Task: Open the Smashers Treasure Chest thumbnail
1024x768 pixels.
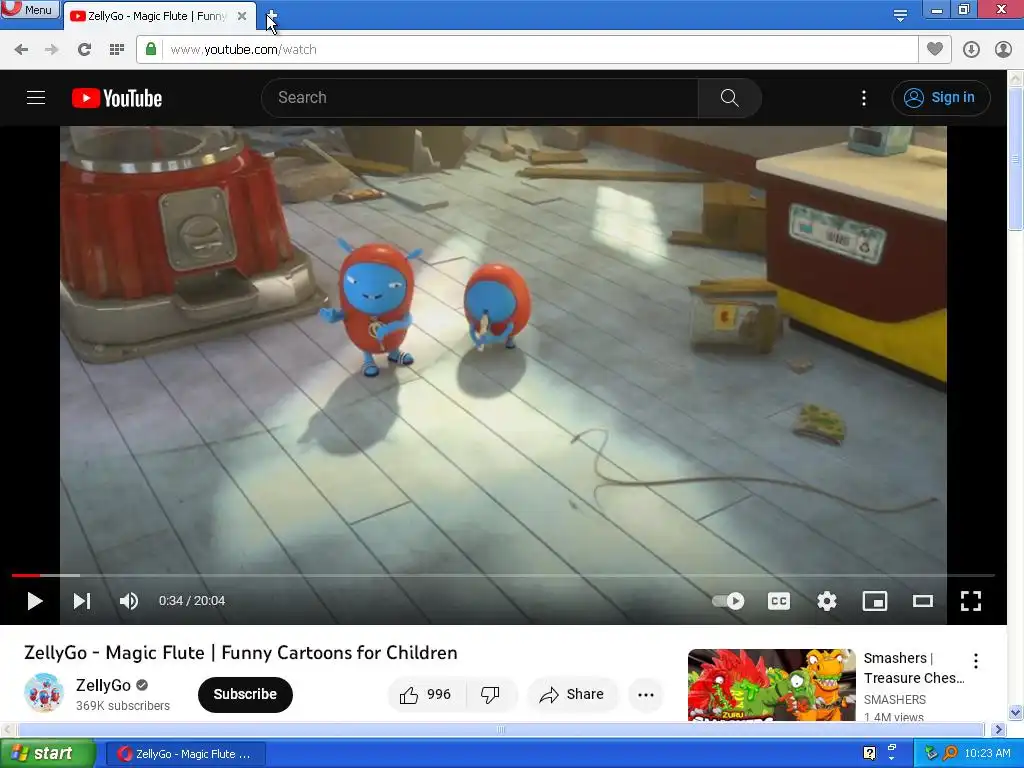Action: pyautogui.click(x=771, y=684)
